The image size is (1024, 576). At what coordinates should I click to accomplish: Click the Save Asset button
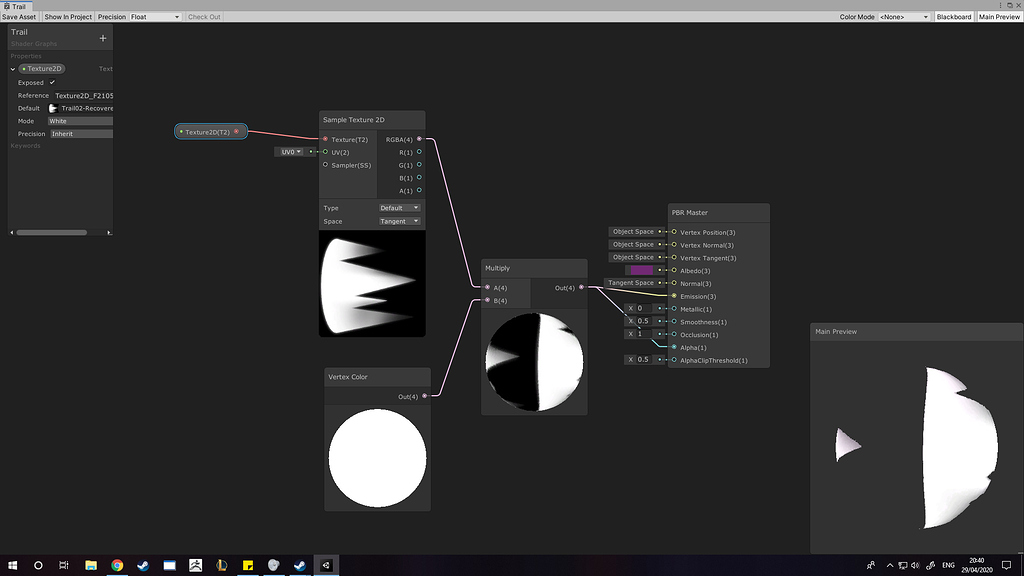[x=19, y=16]
